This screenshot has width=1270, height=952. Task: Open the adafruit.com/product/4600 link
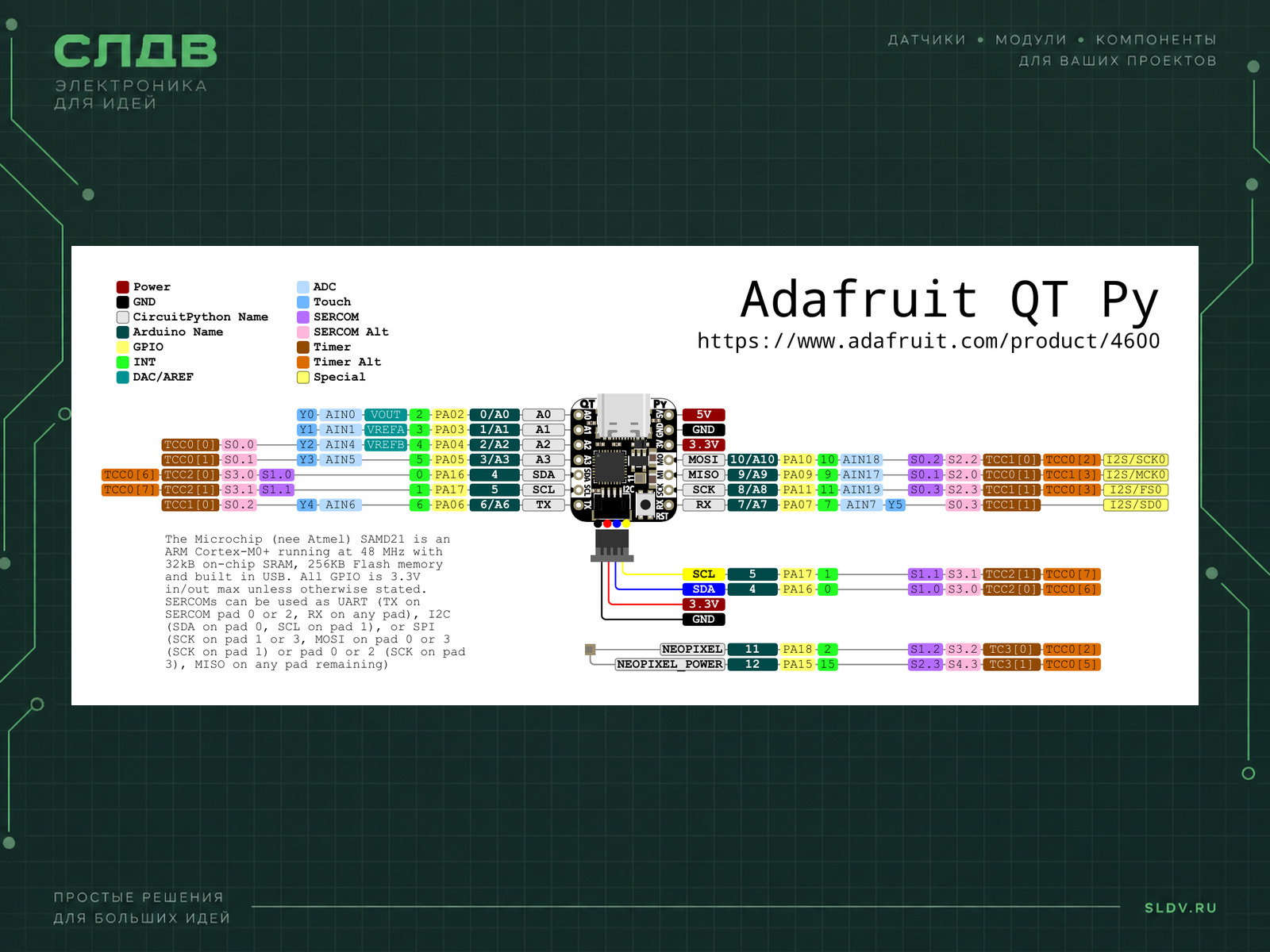pos(928,341)
